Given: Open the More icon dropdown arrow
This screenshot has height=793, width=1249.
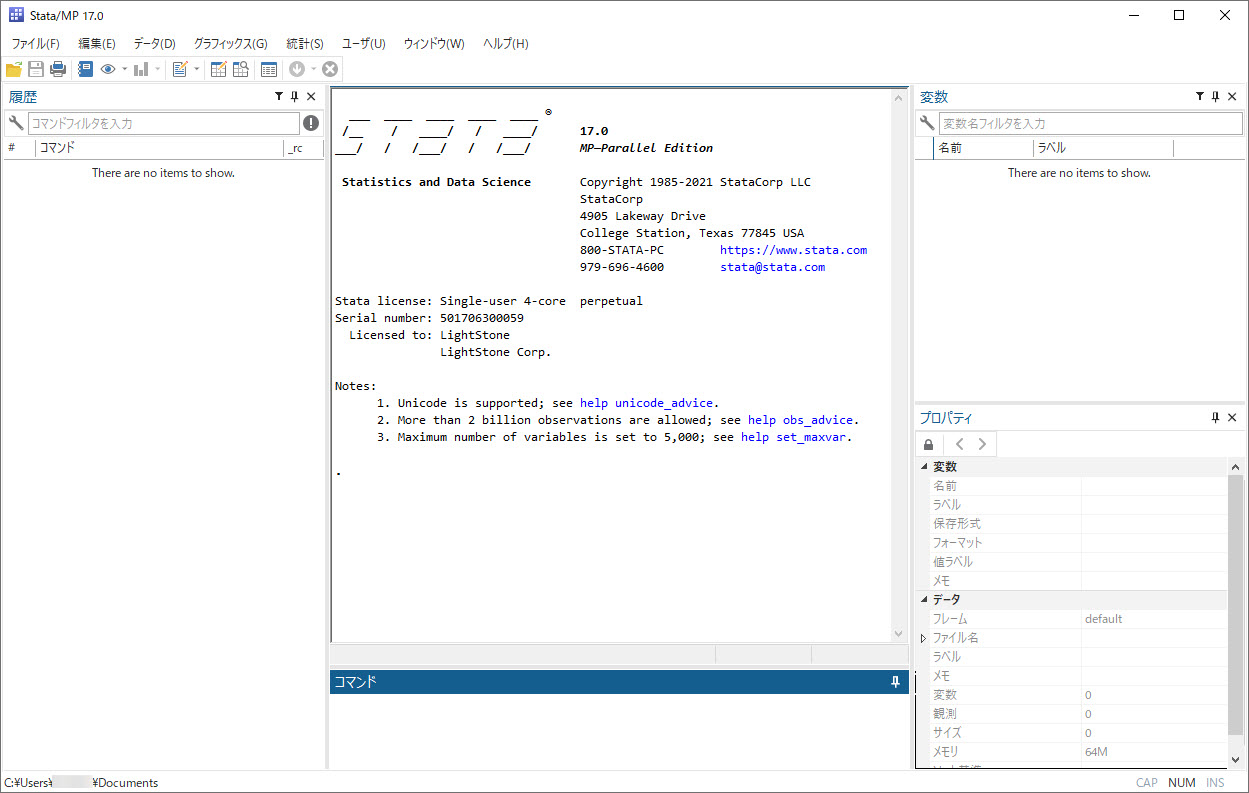Looking at the screenshot, I should pos(313,69).
